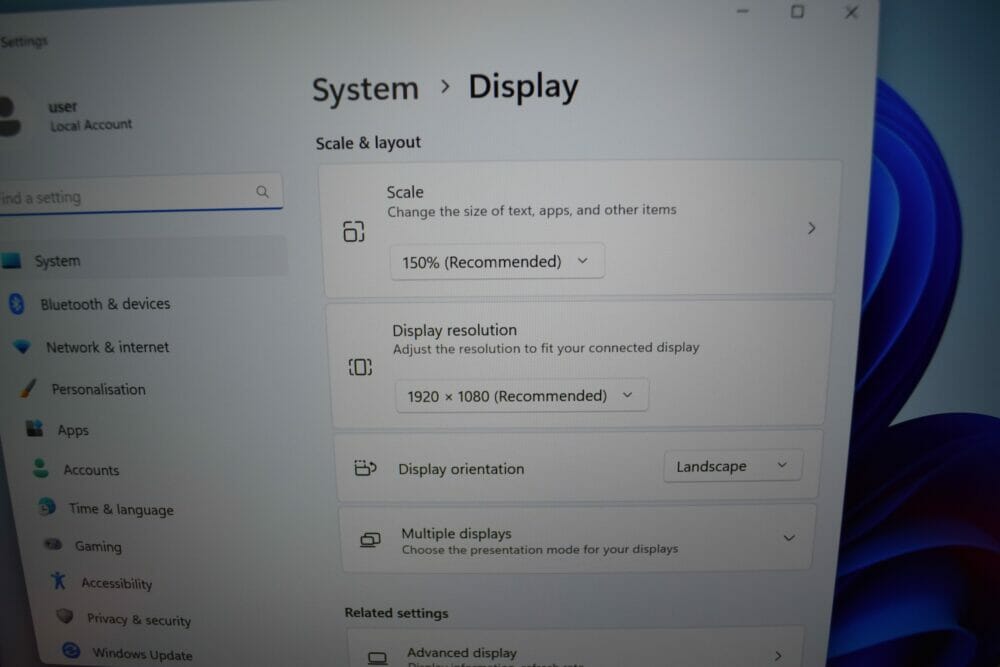This screenshot has height=667, width=1000.
Task: Go to Time & language settings
Action: (x=121, y=509)
